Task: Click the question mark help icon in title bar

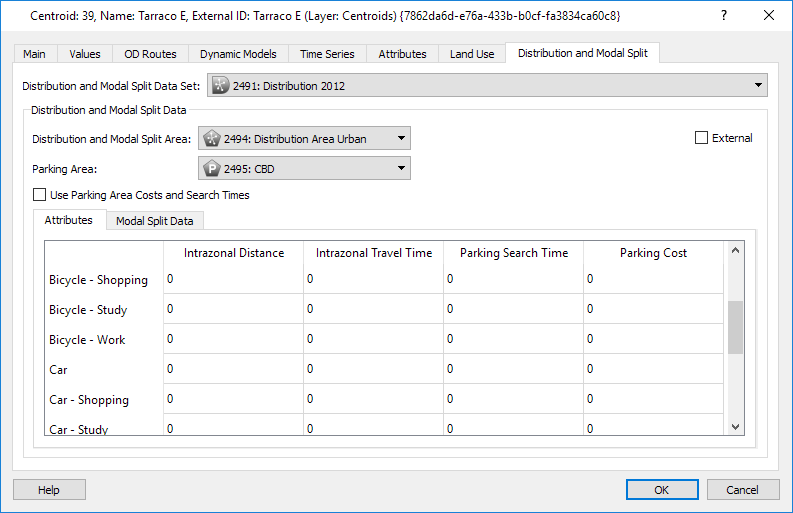Action: pos(724,15)
